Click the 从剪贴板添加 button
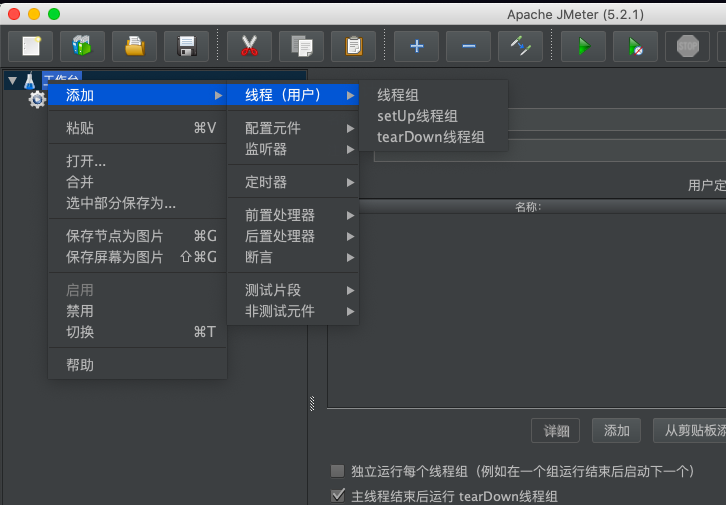 [x=690, y=431]
